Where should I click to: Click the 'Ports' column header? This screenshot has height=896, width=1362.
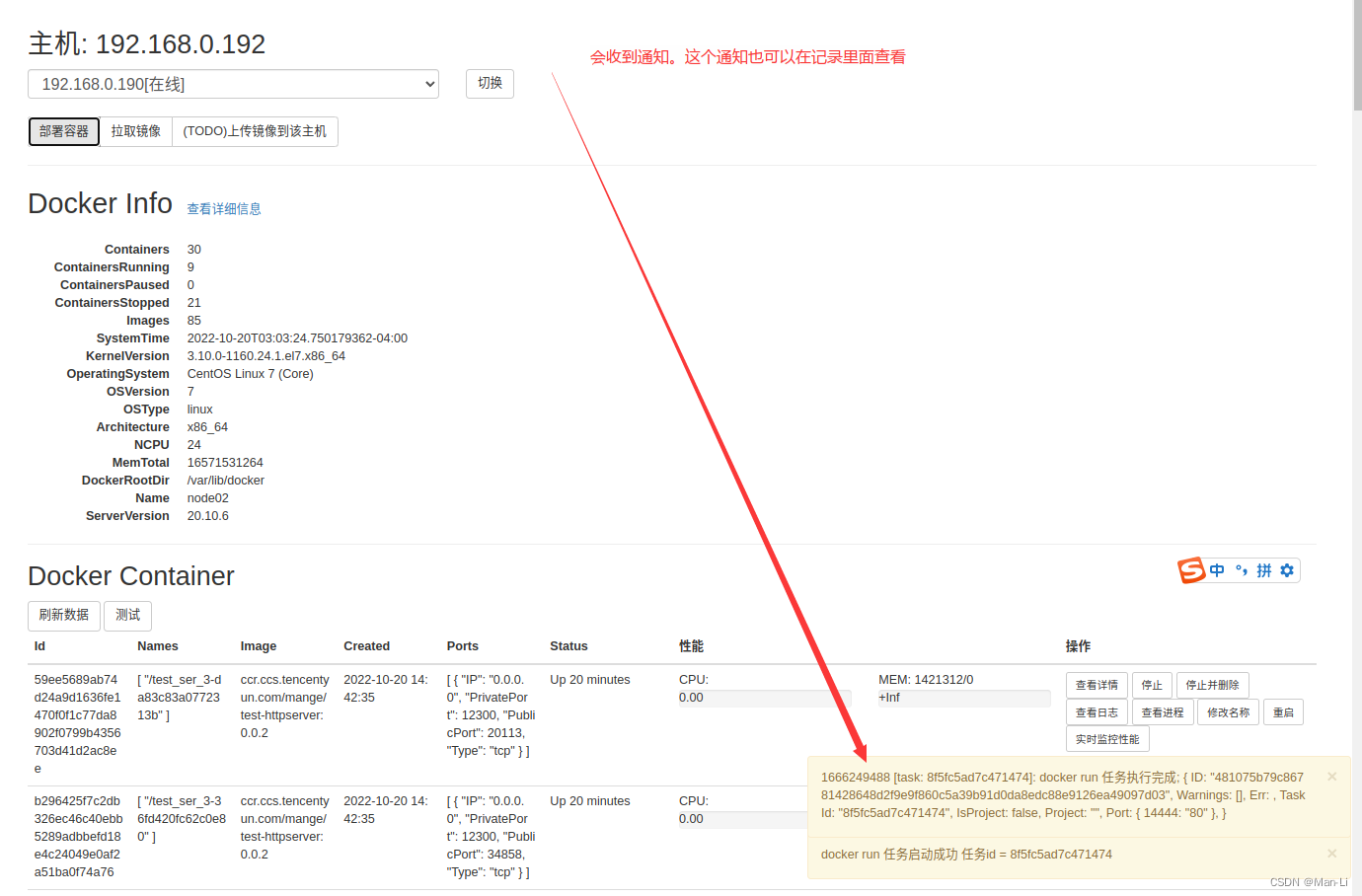463,646
